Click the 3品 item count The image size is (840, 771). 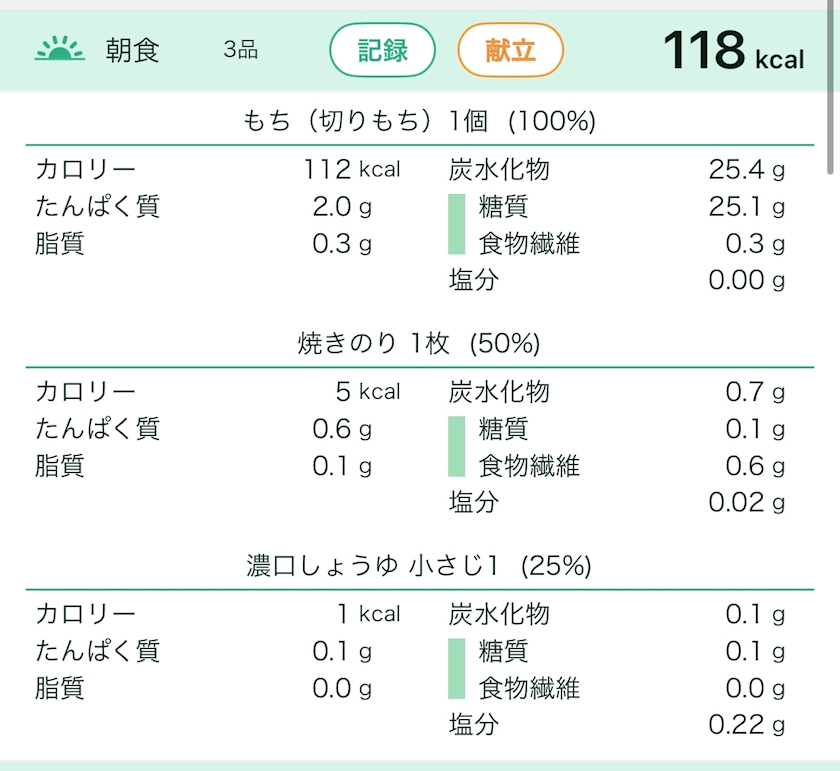click(240, 51)
